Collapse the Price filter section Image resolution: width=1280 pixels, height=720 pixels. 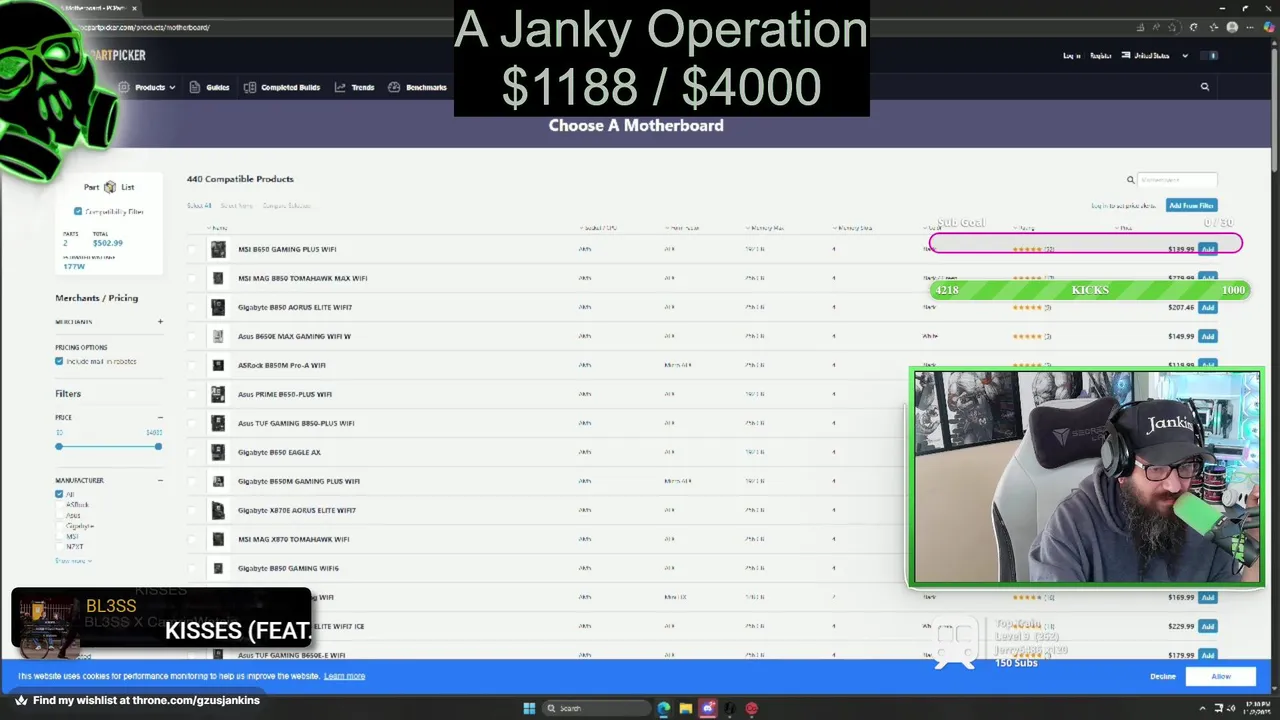tap(160, 417)
